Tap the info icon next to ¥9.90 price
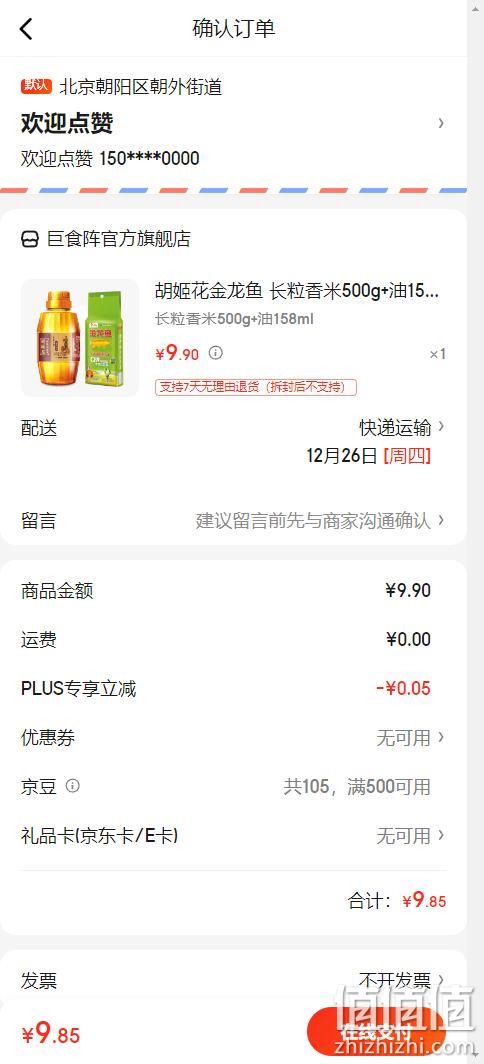 click(x=215, y=353)
